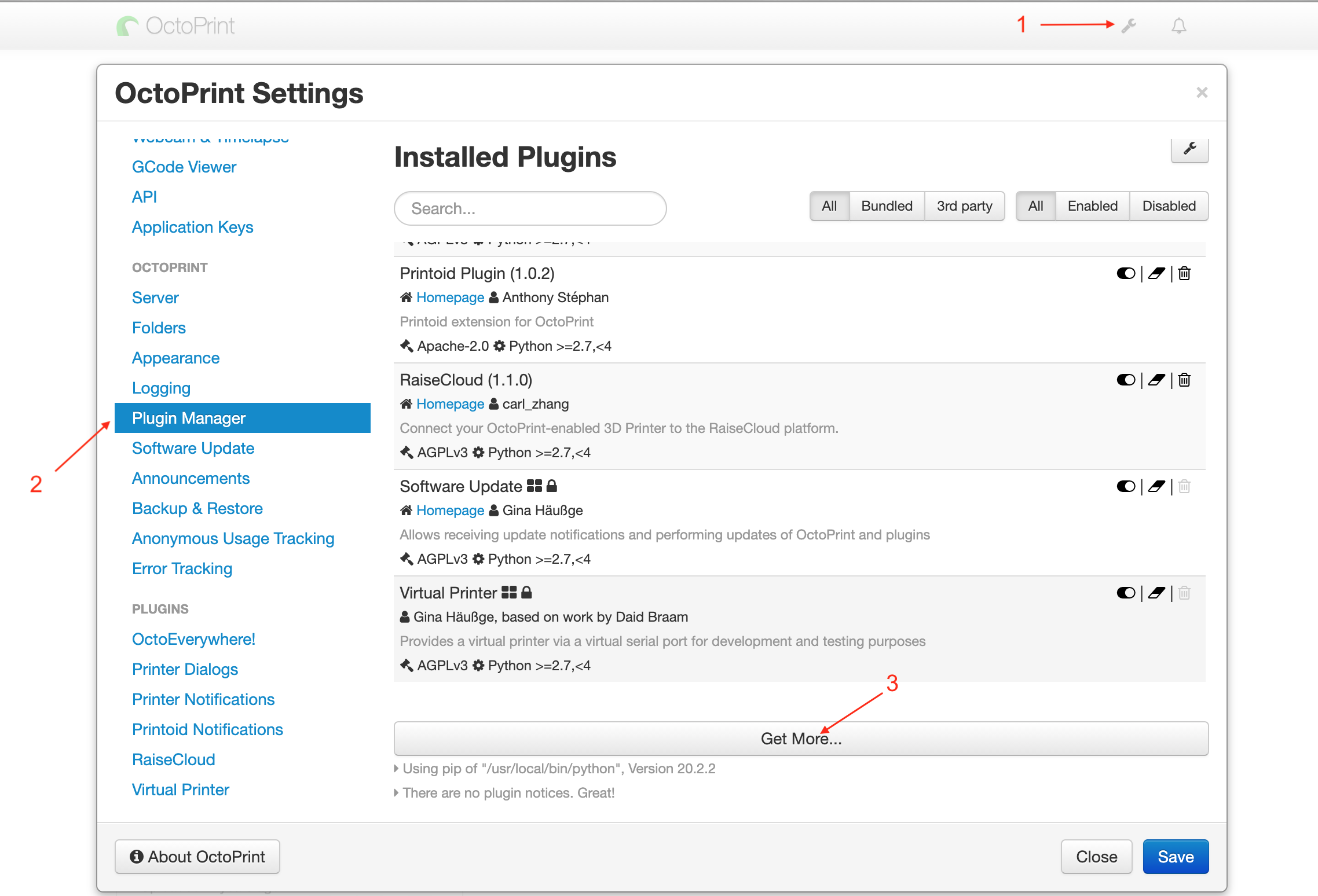This screenshot has height=896, width=1318.
Task: Filter plugins by All source type
Action: [829, 206]
